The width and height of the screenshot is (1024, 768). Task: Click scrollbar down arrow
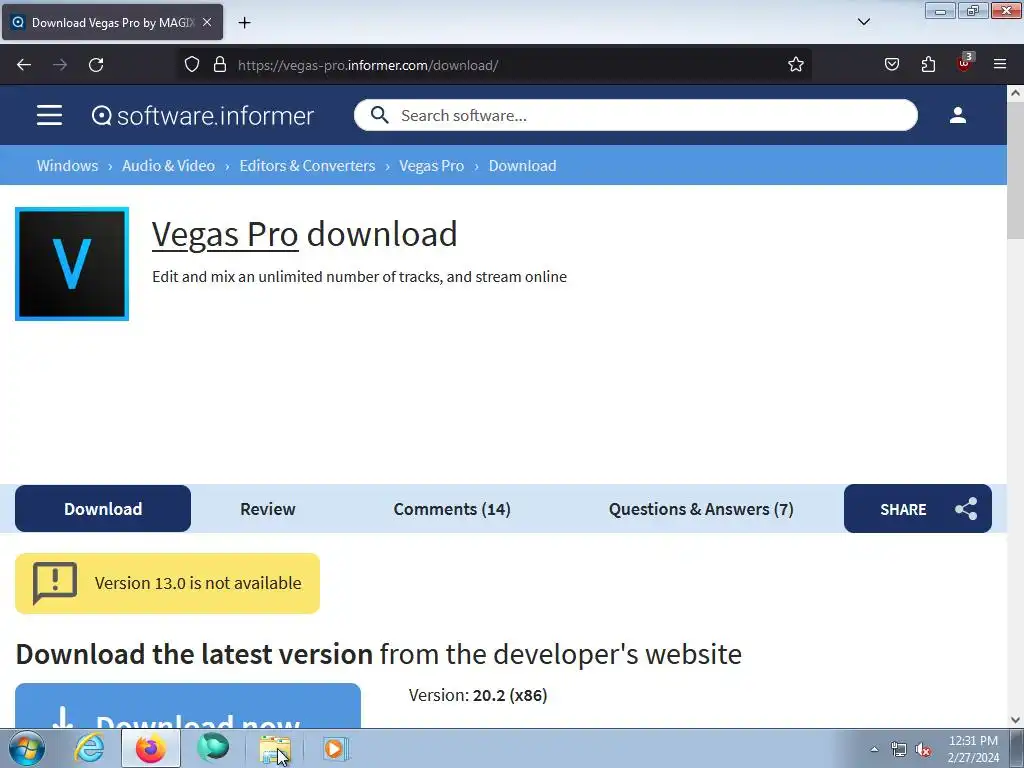click(1015, 720)
